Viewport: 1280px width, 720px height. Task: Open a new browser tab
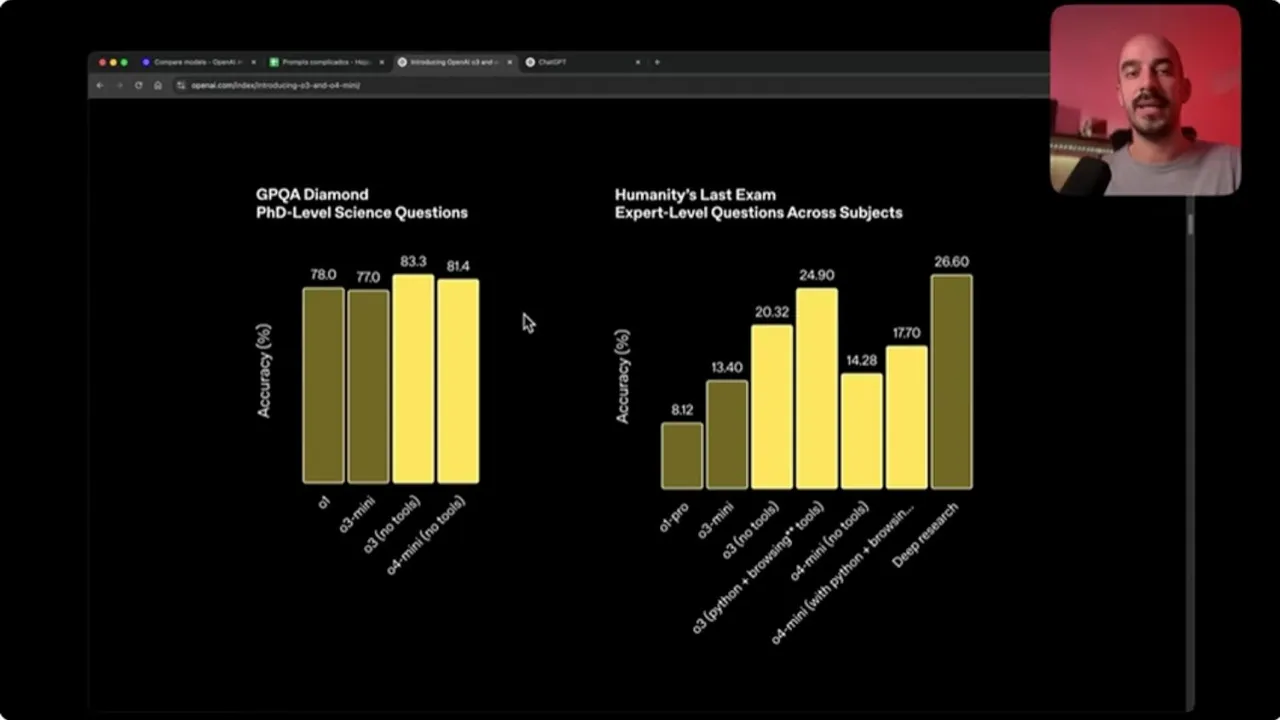[657, 62]
